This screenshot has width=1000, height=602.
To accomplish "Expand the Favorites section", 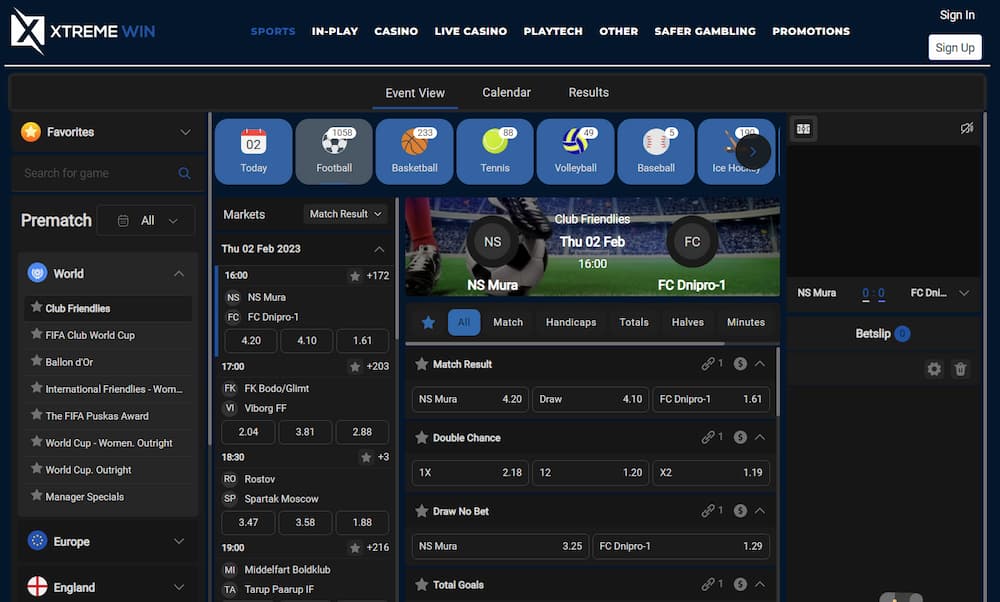I will tap(185, 132).
